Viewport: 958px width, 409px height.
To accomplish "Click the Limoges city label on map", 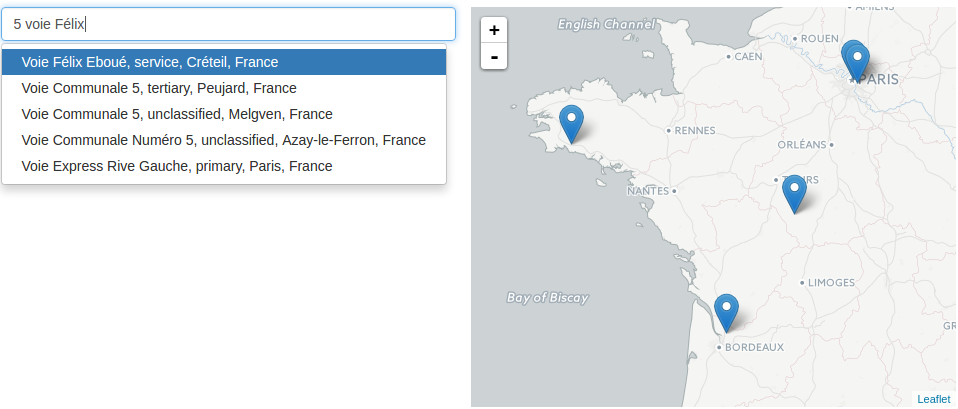I will coord(831,282).
